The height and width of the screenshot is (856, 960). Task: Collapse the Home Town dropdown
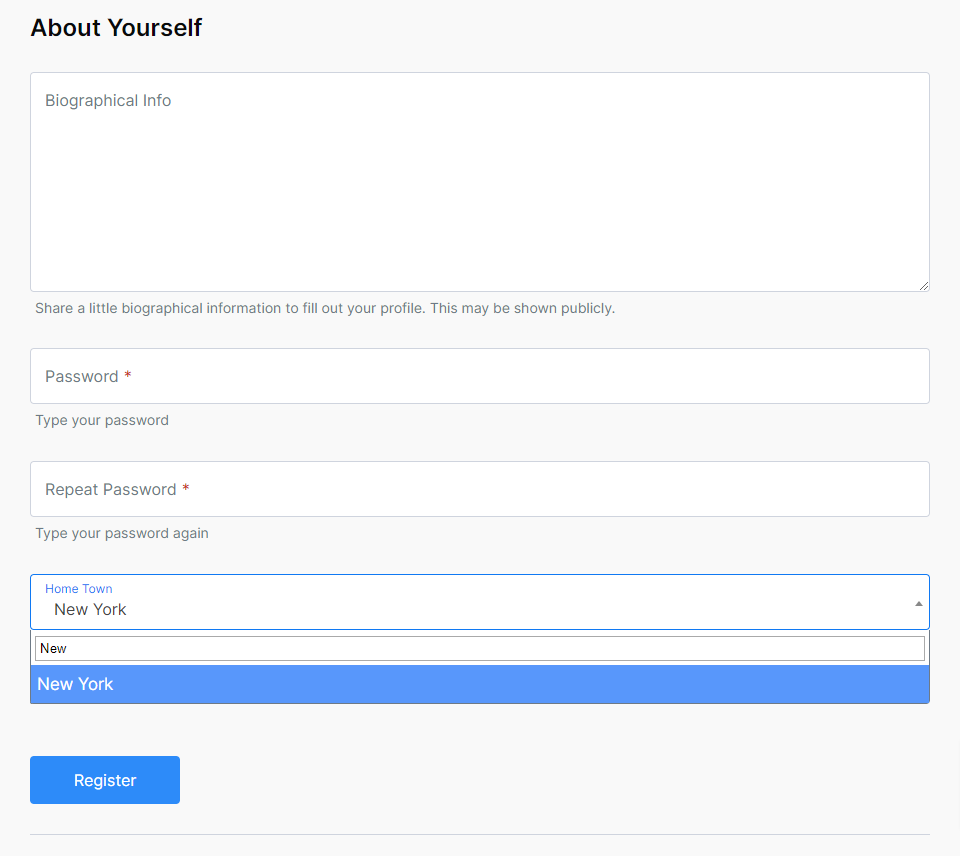coord(479,602)
